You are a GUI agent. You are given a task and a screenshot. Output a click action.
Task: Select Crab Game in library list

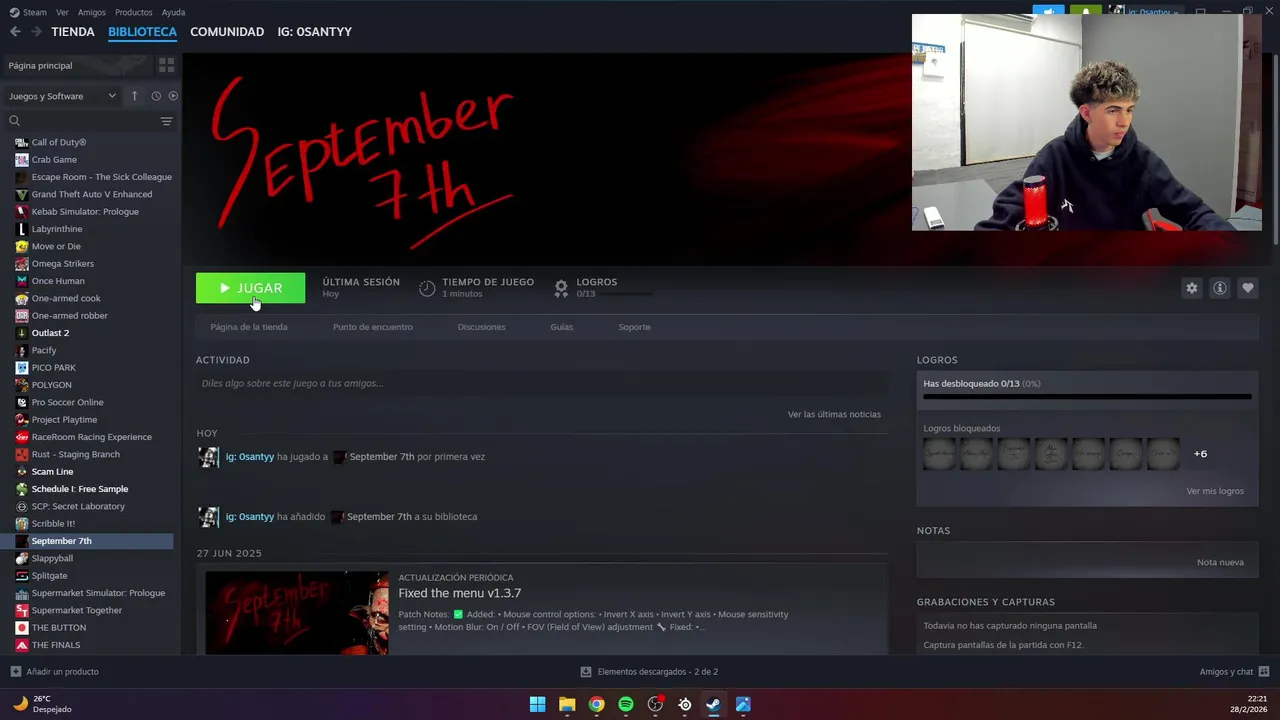click(x=54, y=160)
